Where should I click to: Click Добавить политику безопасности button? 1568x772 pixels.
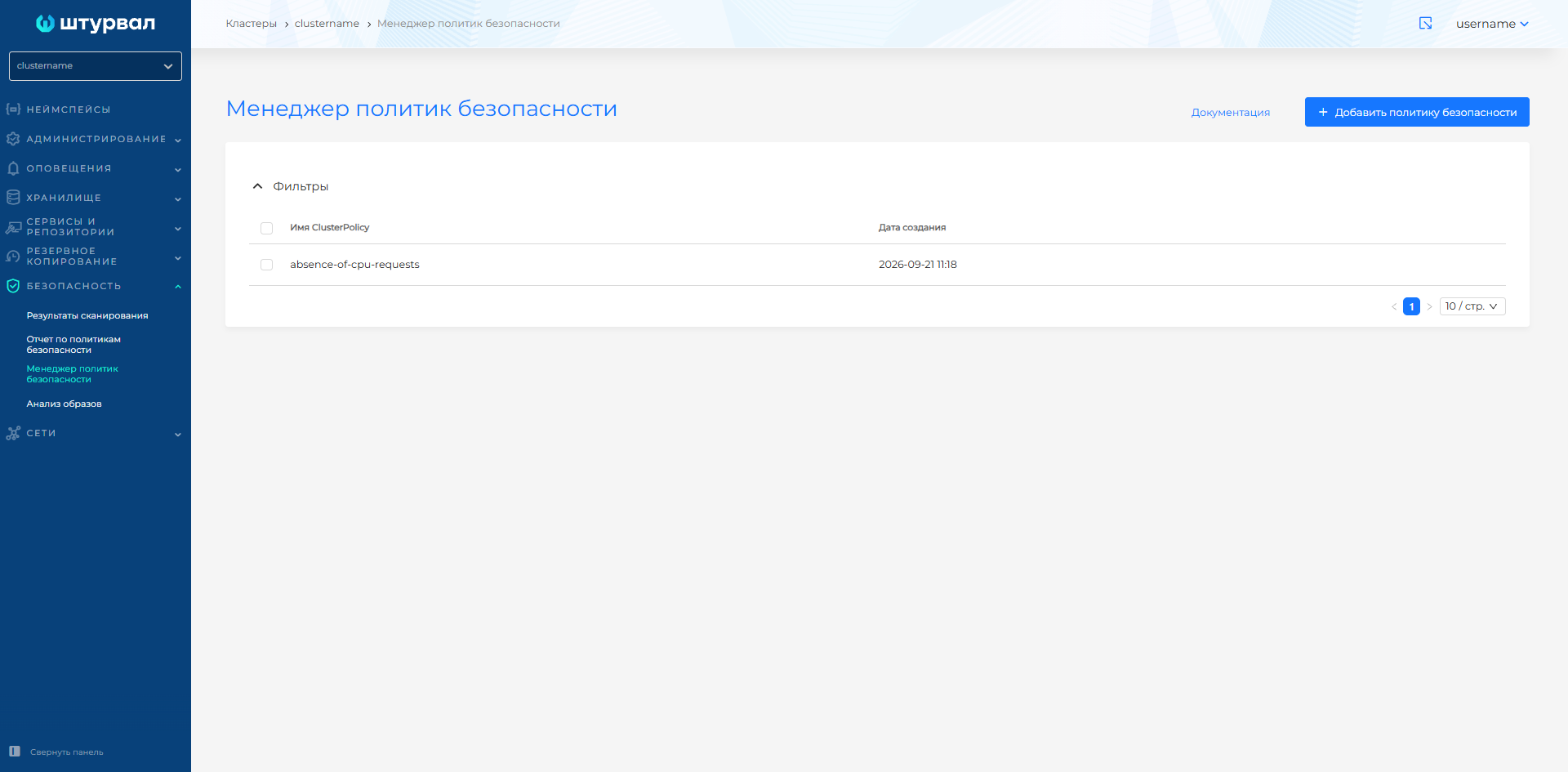click(1417, 112)
